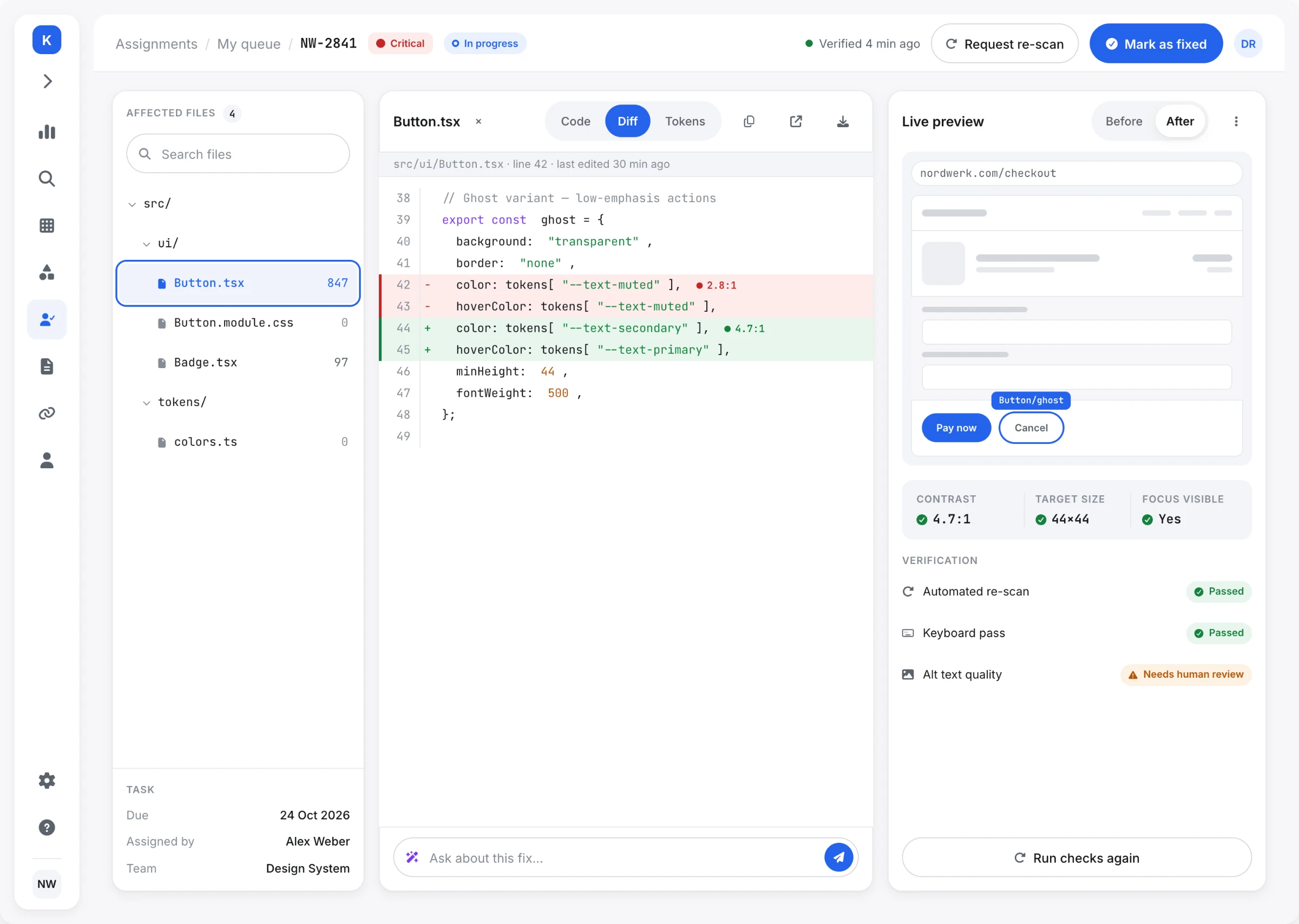
Task: Select Button.module.css file
Action: pos(238,323)
